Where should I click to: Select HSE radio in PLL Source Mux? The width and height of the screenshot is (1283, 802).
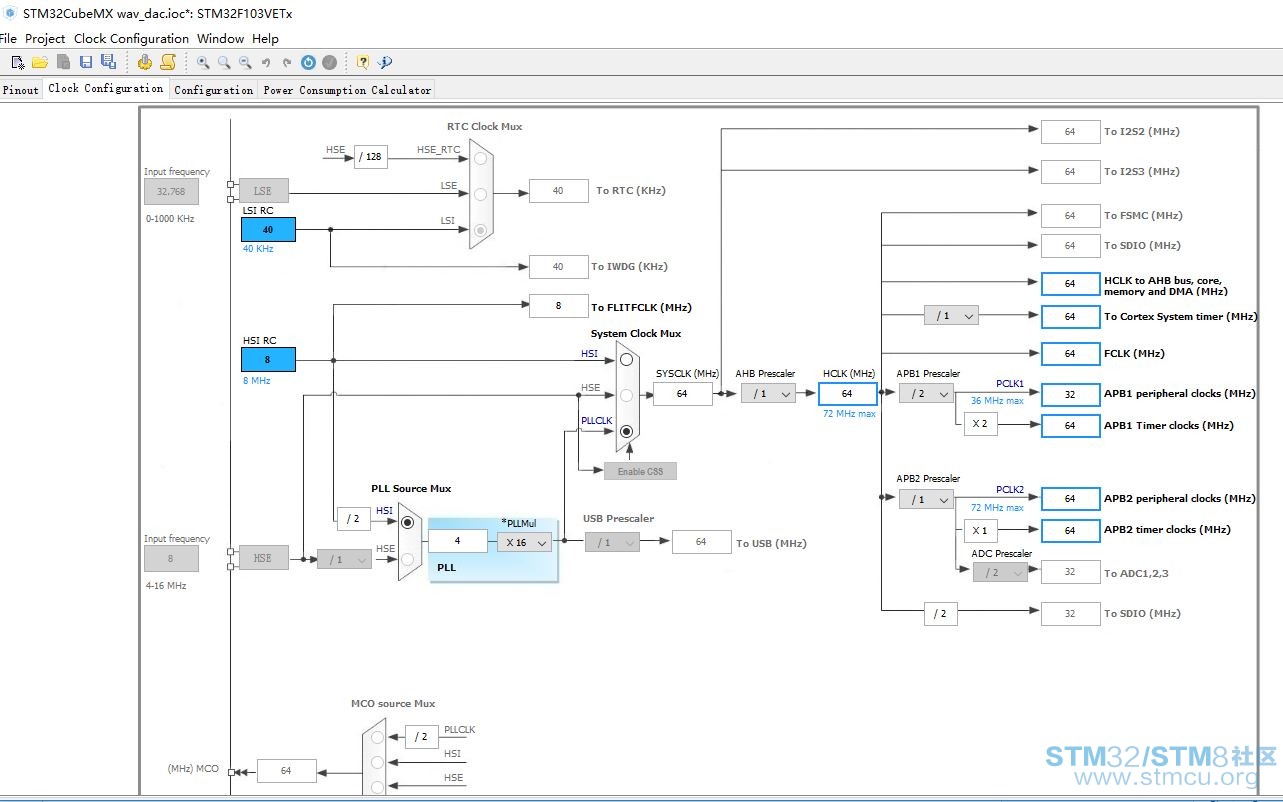tap(408, 558)
